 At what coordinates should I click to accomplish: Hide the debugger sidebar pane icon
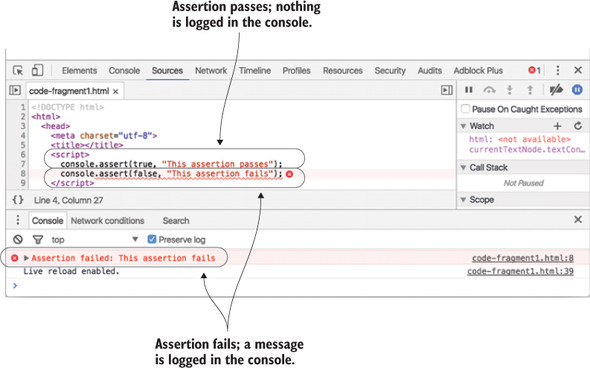pyautogui.click(x=447, y=90)
